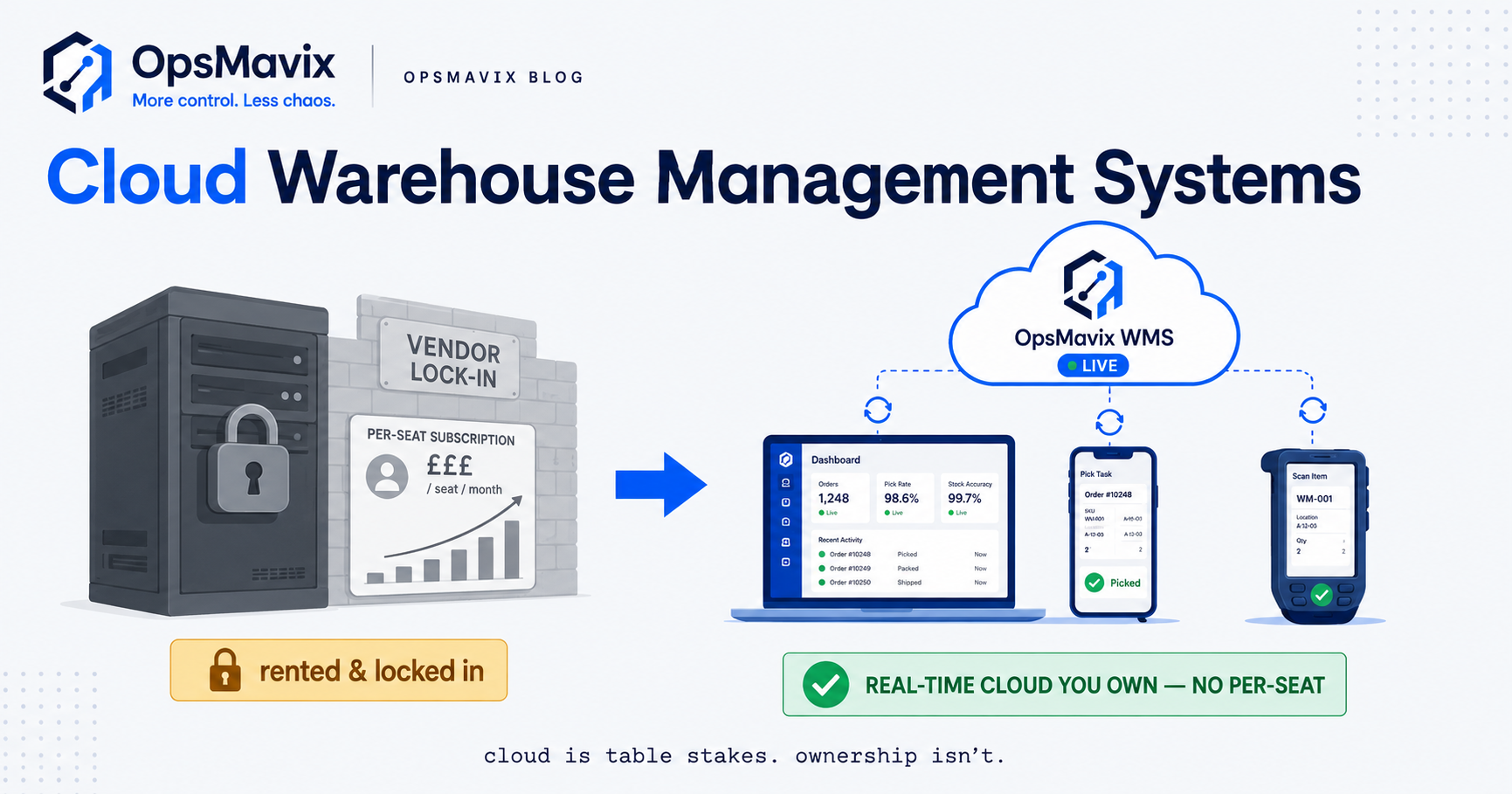Click the "/ seat / month" text
This screenshot has height=794, width=1512.
click(x=464, y=489)
